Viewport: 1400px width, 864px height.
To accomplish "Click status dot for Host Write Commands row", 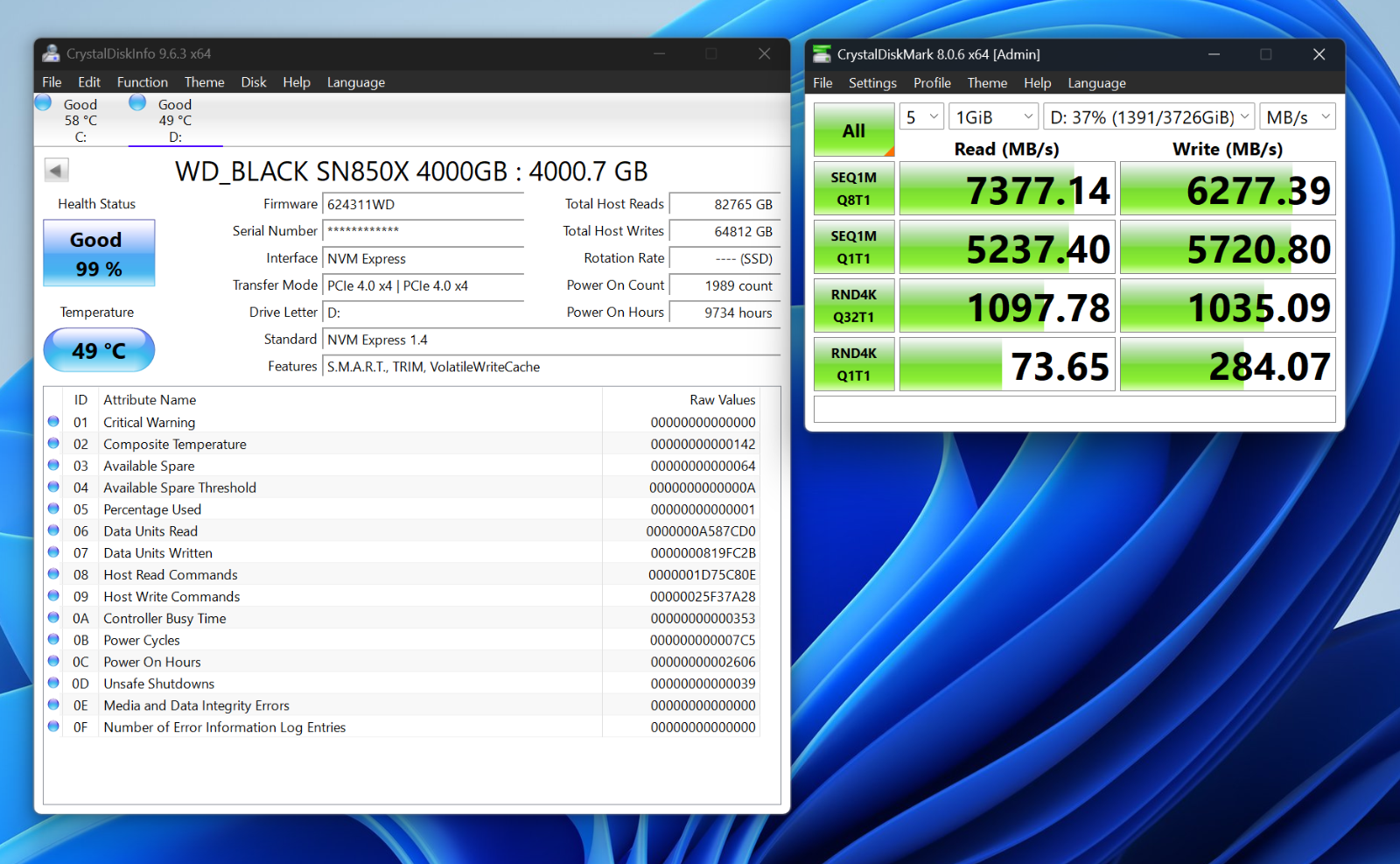I will (53, 596).
